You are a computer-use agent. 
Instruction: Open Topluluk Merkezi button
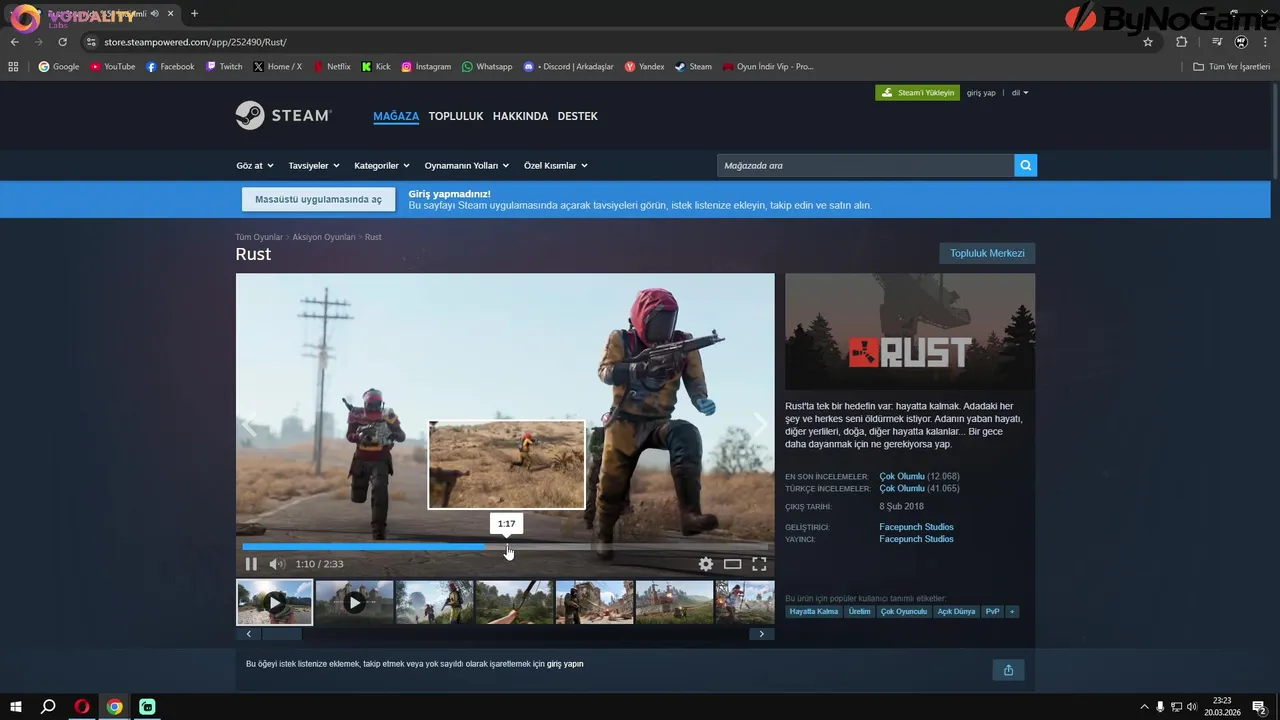pos(987,253)
